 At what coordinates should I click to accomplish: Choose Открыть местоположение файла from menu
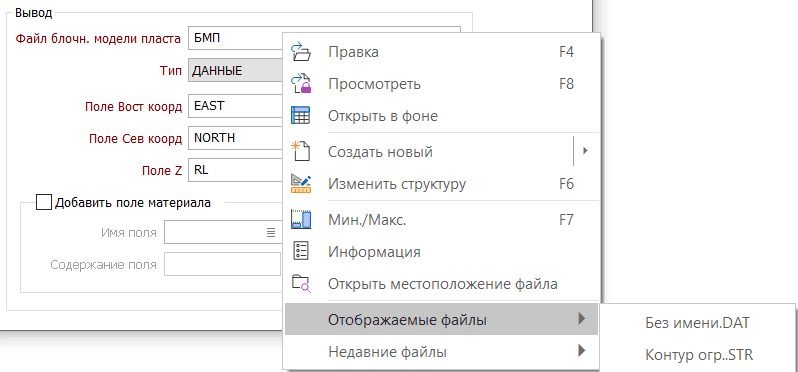[x=441, y=283]
